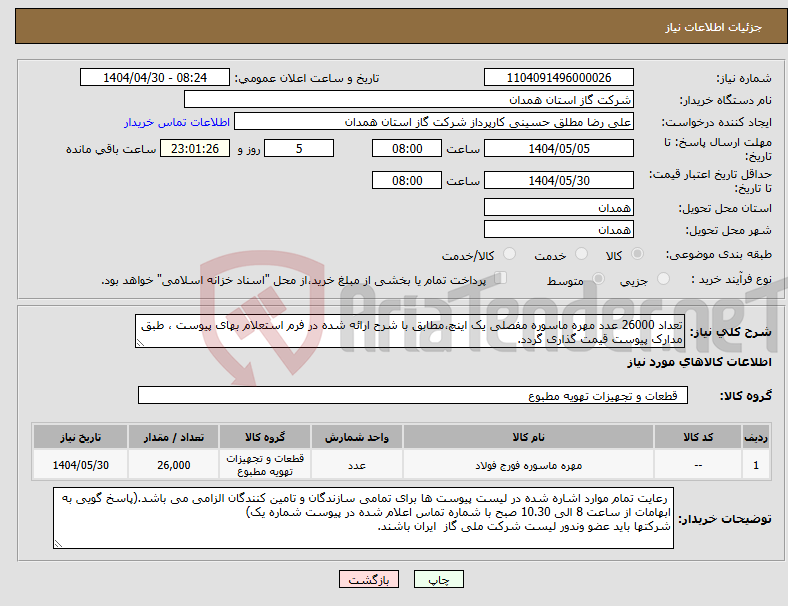Open the اطلاعات تماس خریدار link
This screenshot has width=788, height=606.
(177, 122)
